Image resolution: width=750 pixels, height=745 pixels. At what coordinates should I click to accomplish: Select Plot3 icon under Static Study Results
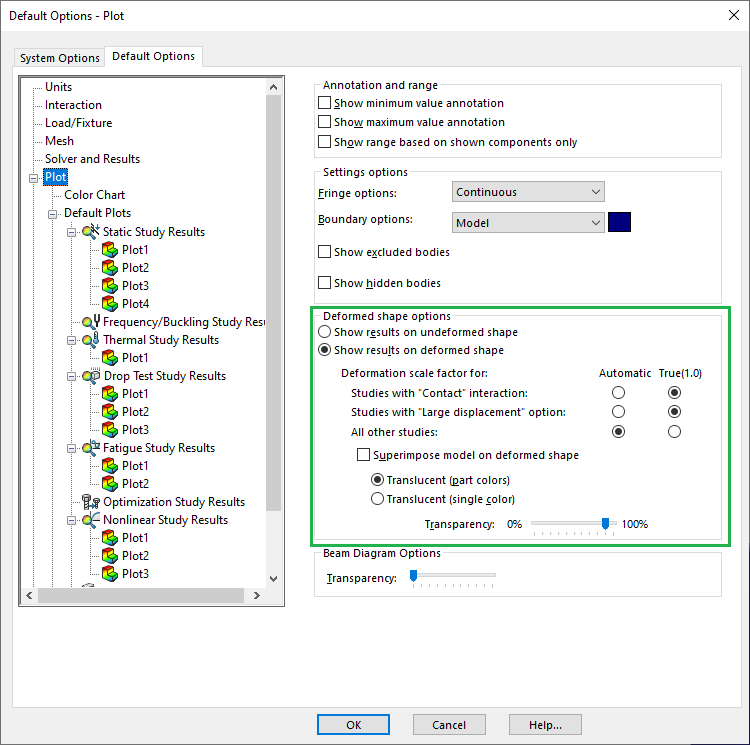(110, 286)
